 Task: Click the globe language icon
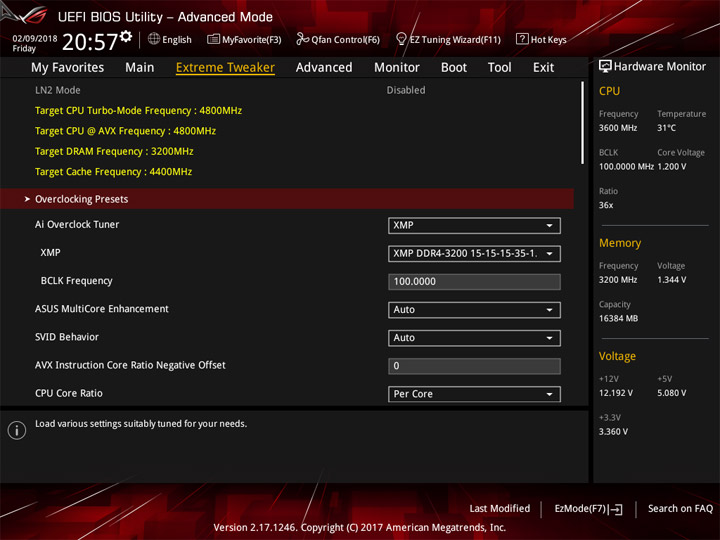pos(154,39)
